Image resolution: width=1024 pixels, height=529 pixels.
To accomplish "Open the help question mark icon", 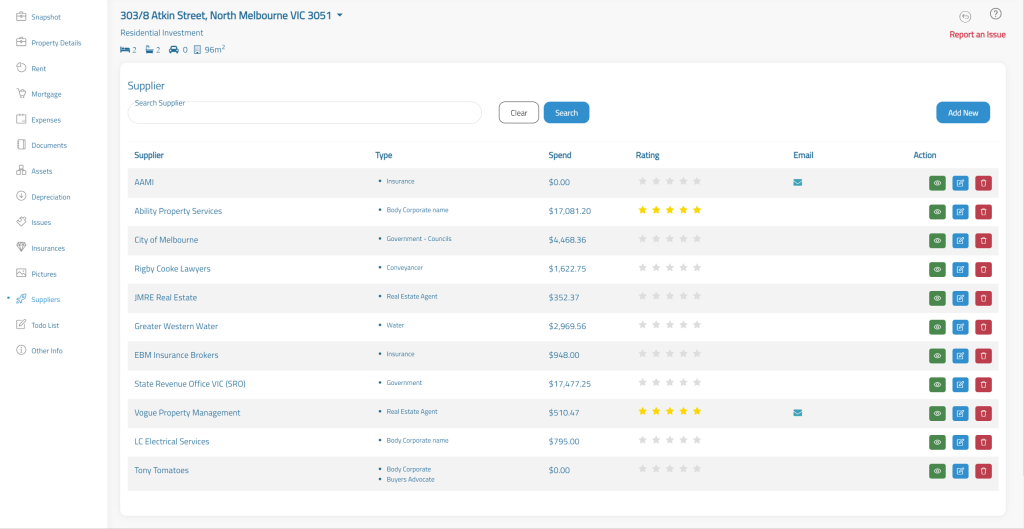I will 995,14.
